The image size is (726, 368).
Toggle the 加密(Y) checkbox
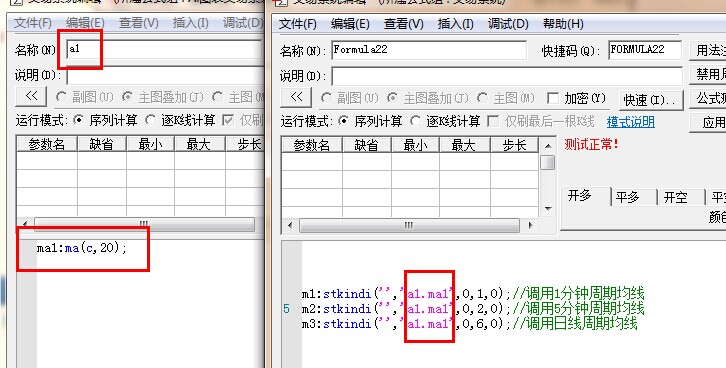(552, 98)
